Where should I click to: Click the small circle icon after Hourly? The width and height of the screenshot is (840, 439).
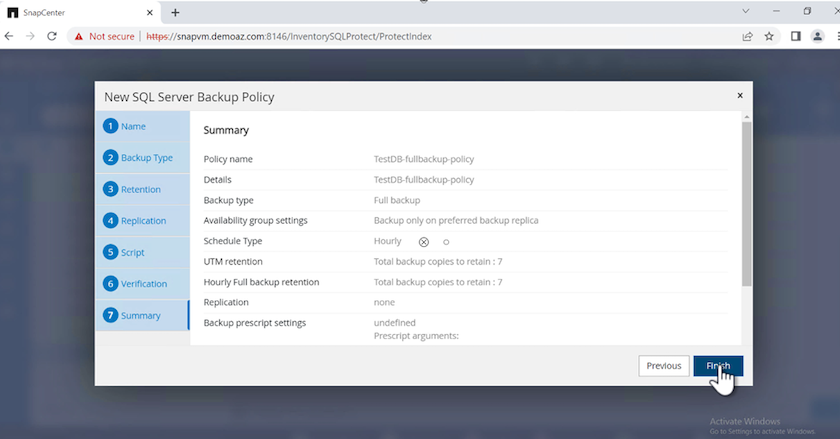point(446,242)
